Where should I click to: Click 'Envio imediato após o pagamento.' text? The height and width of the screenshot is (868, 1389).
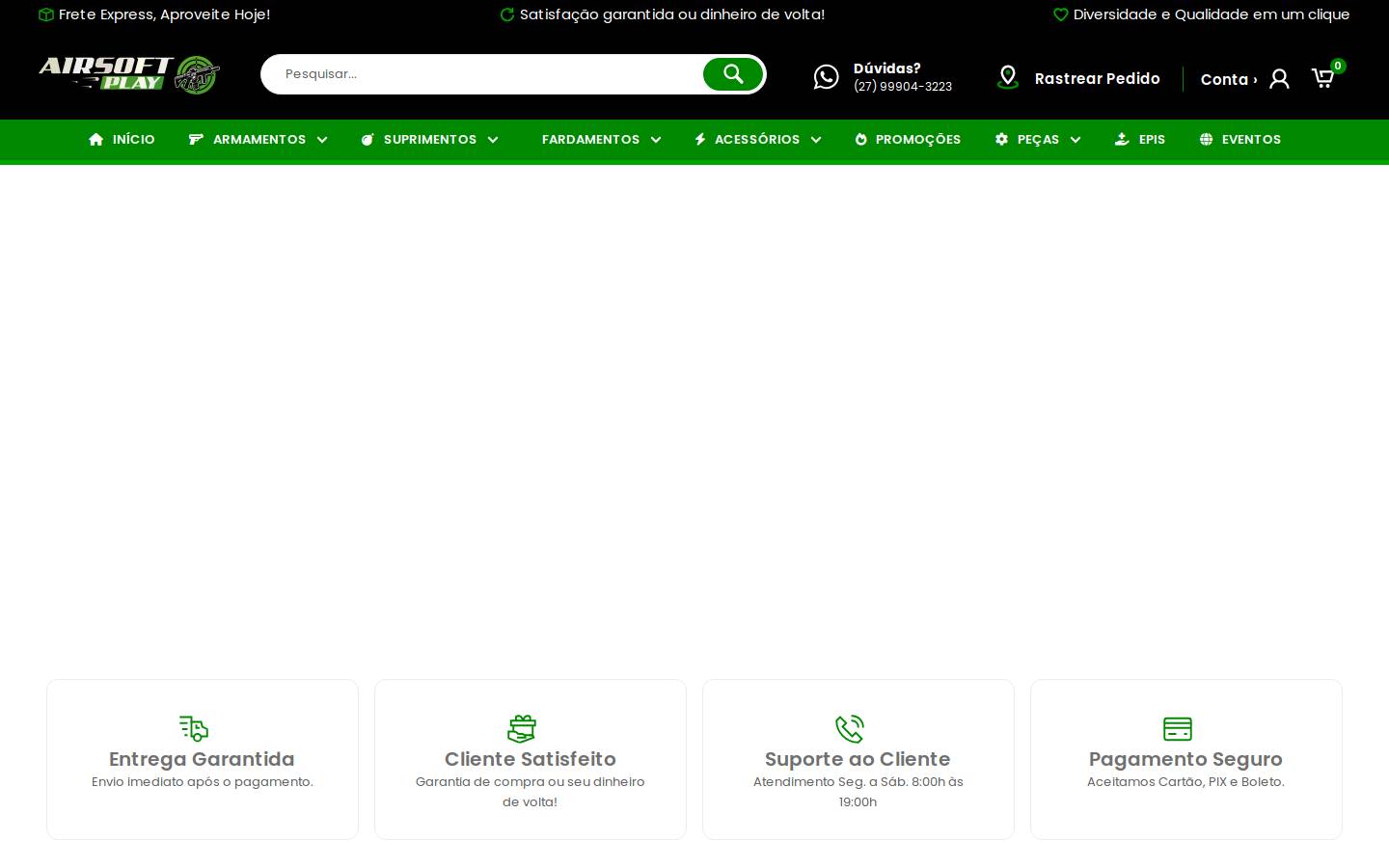(203, 782)
